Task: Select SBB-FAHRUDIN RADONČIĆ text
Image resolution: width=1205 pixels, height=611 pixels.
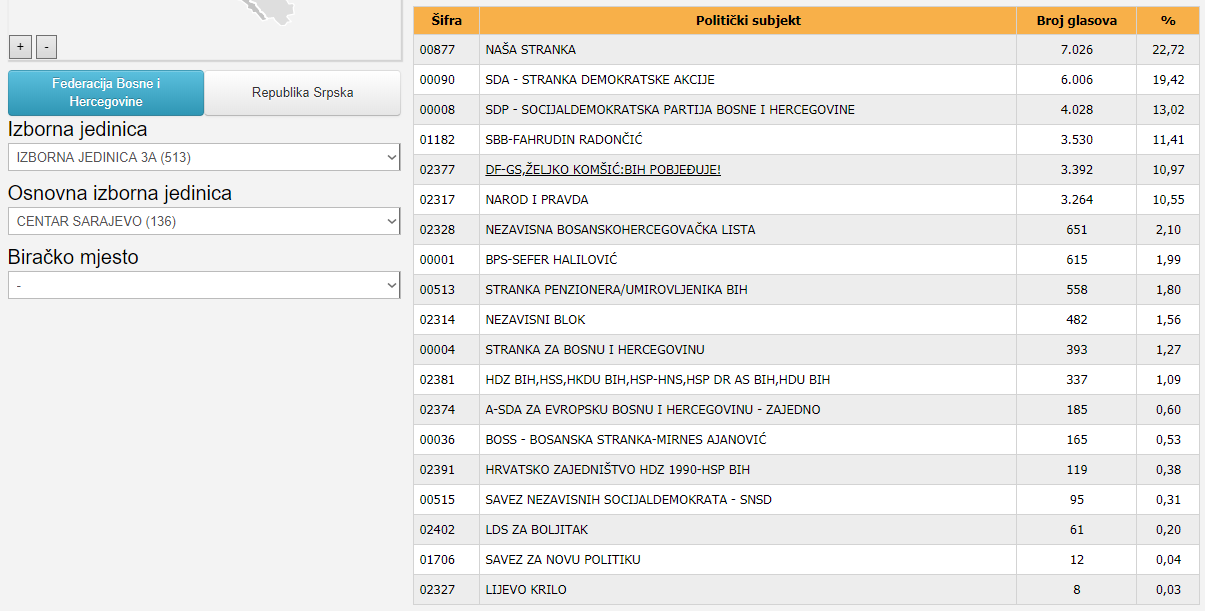Action: point(564,140)
